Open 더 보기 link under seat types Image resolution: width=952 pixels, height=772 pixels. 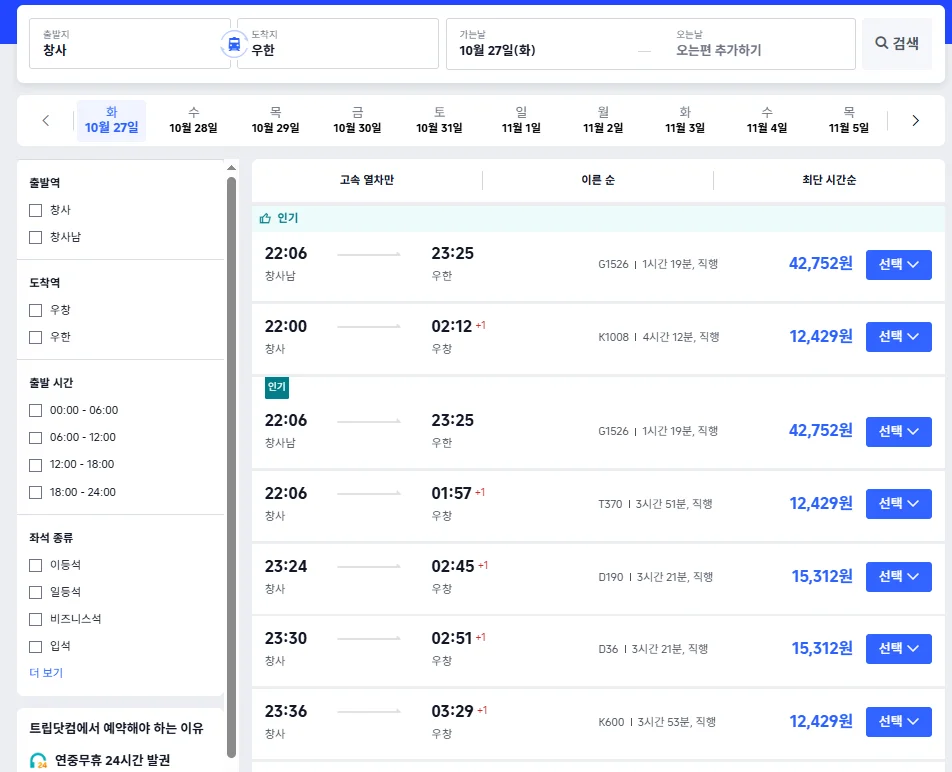tap(46, 672)
